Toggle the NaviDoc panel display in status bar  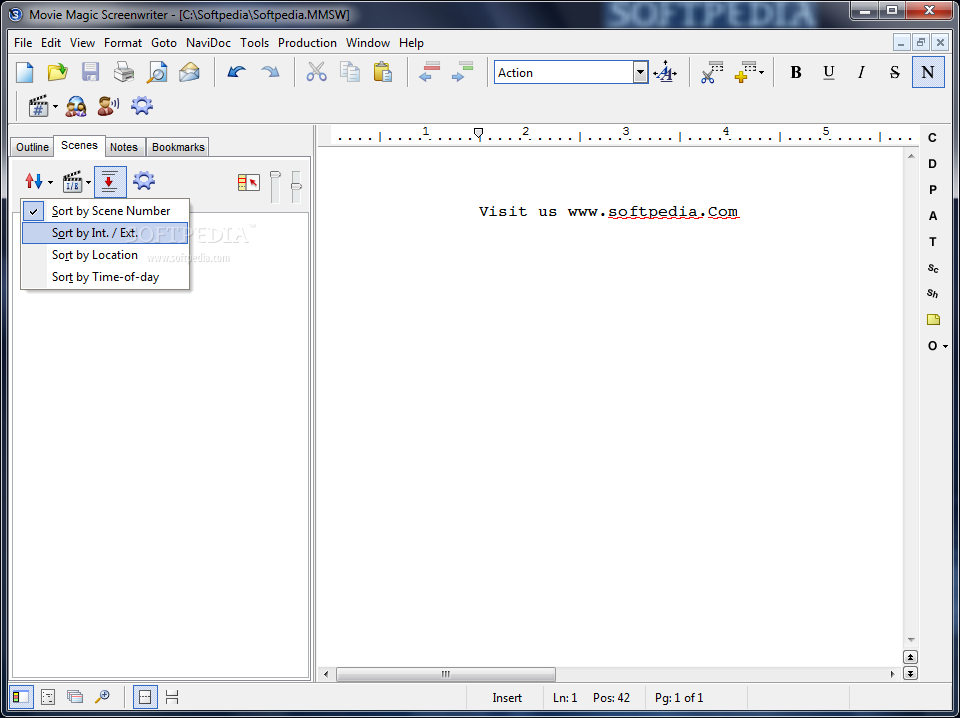pos(21,697)
